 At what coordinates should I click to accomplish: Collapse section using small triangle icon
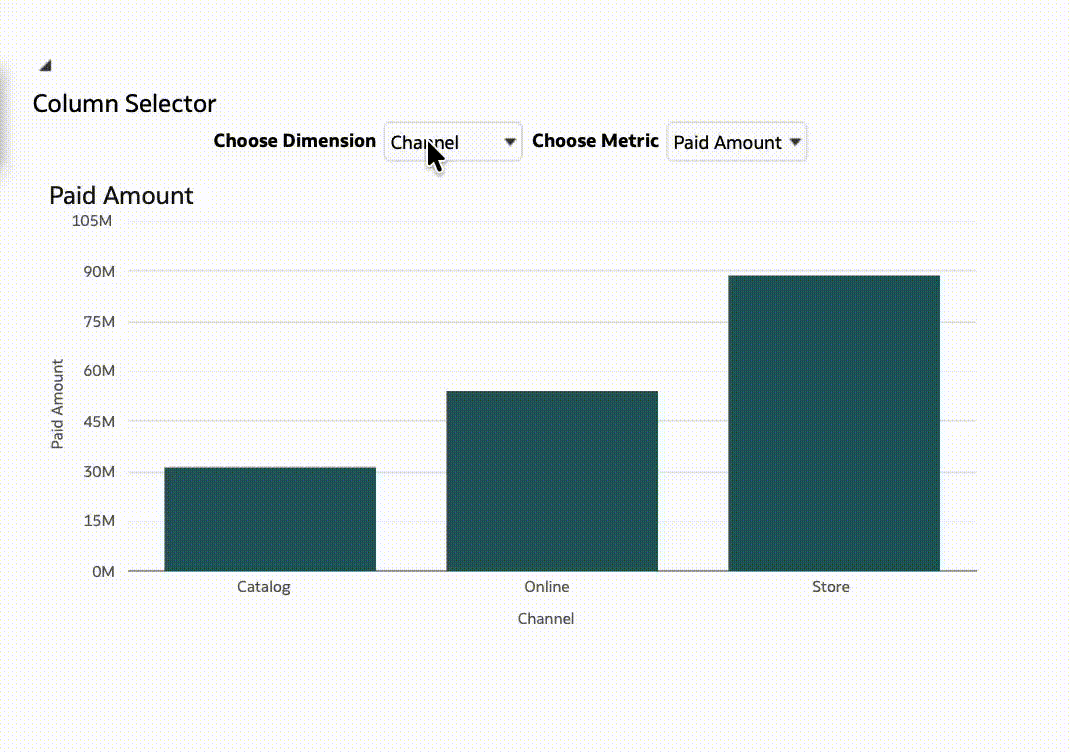[45, 66]
